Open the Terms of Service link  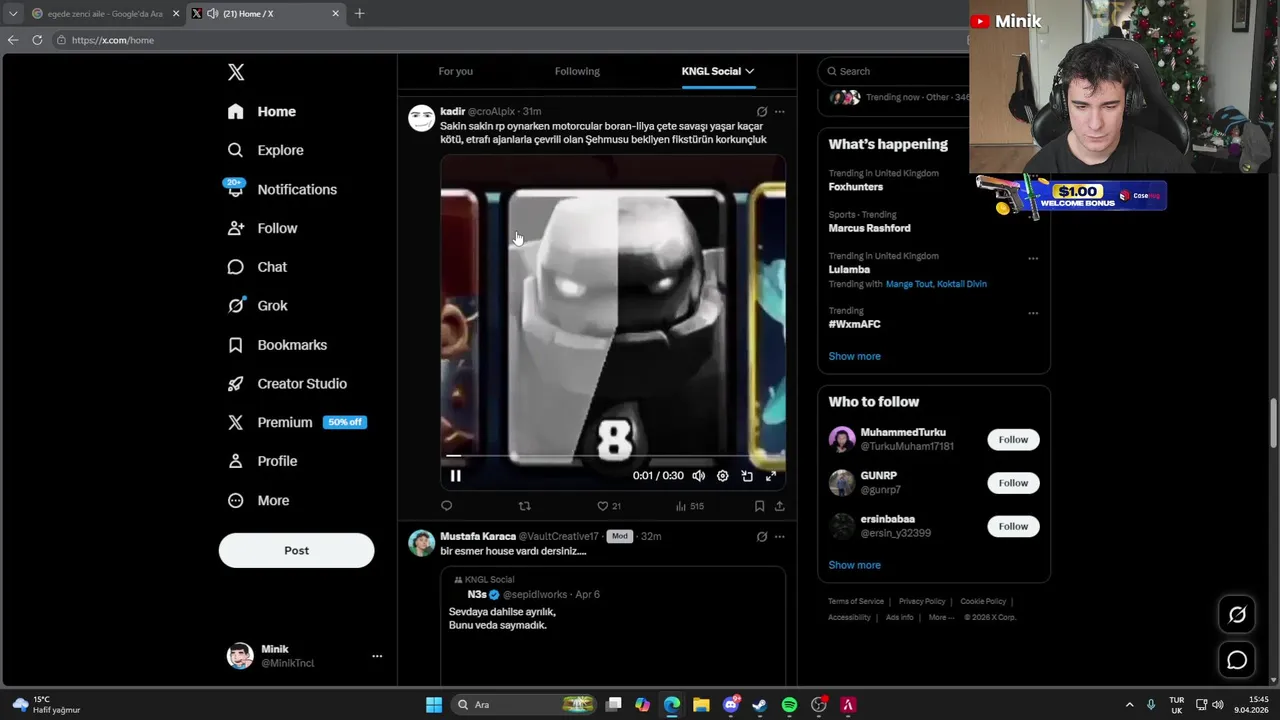(856, 601)
